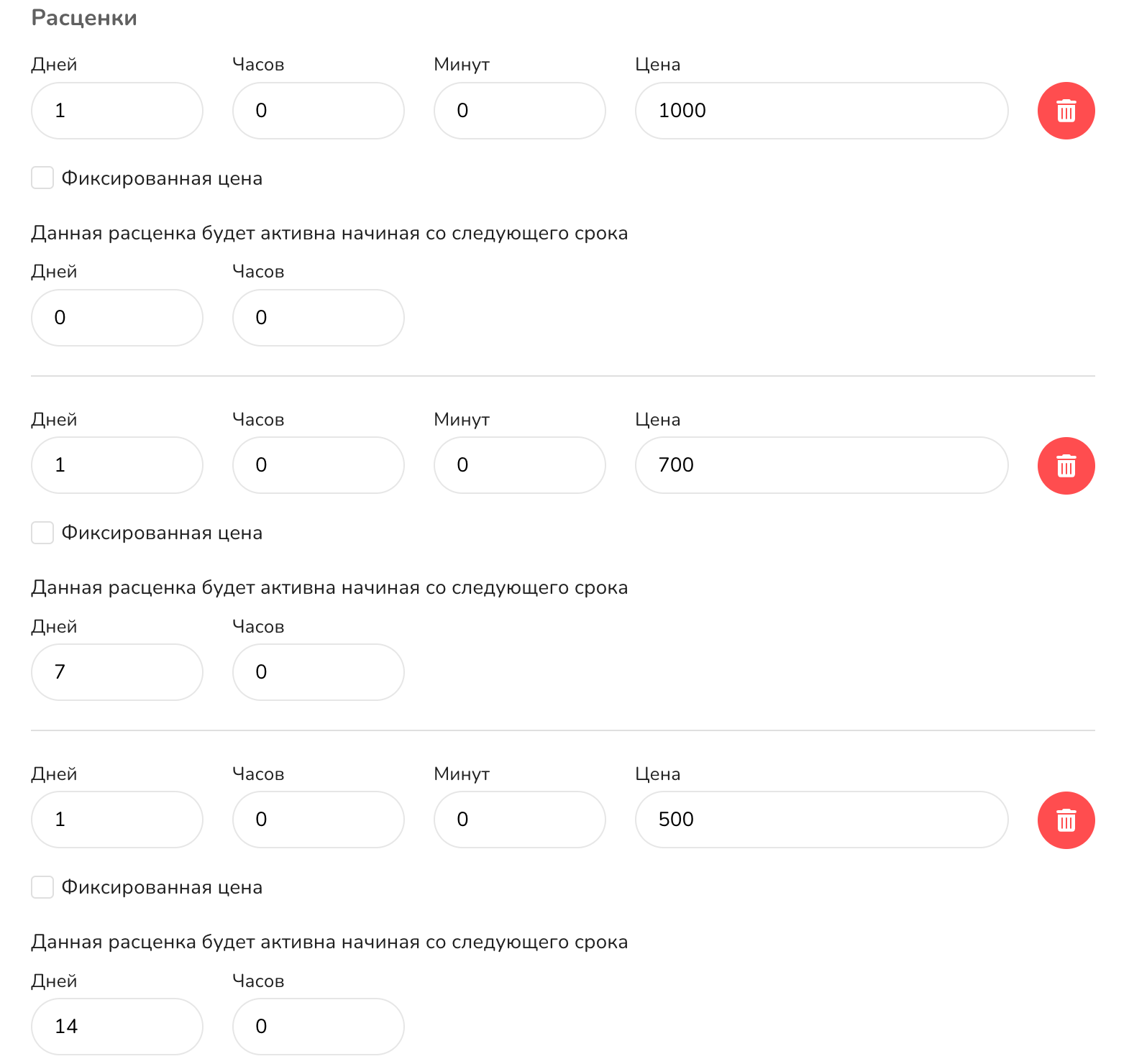
Task: Click the activation days field showing 7
Action: point(117,672)
